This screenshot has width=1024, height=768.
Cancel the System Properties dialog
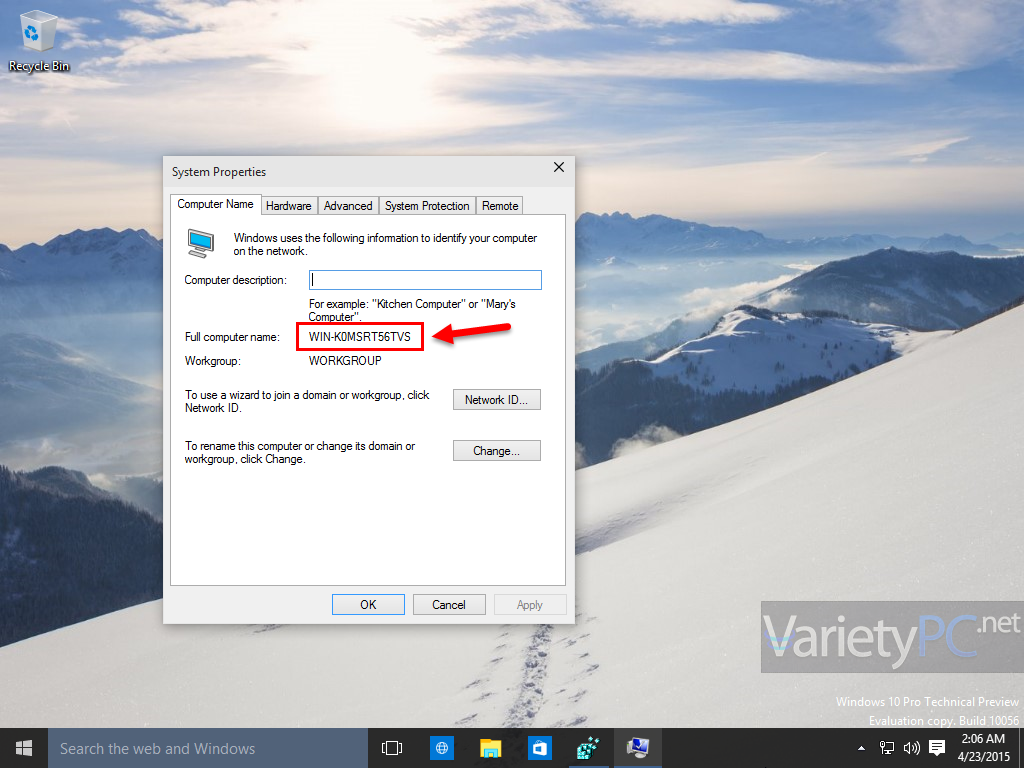coord(449,604)
